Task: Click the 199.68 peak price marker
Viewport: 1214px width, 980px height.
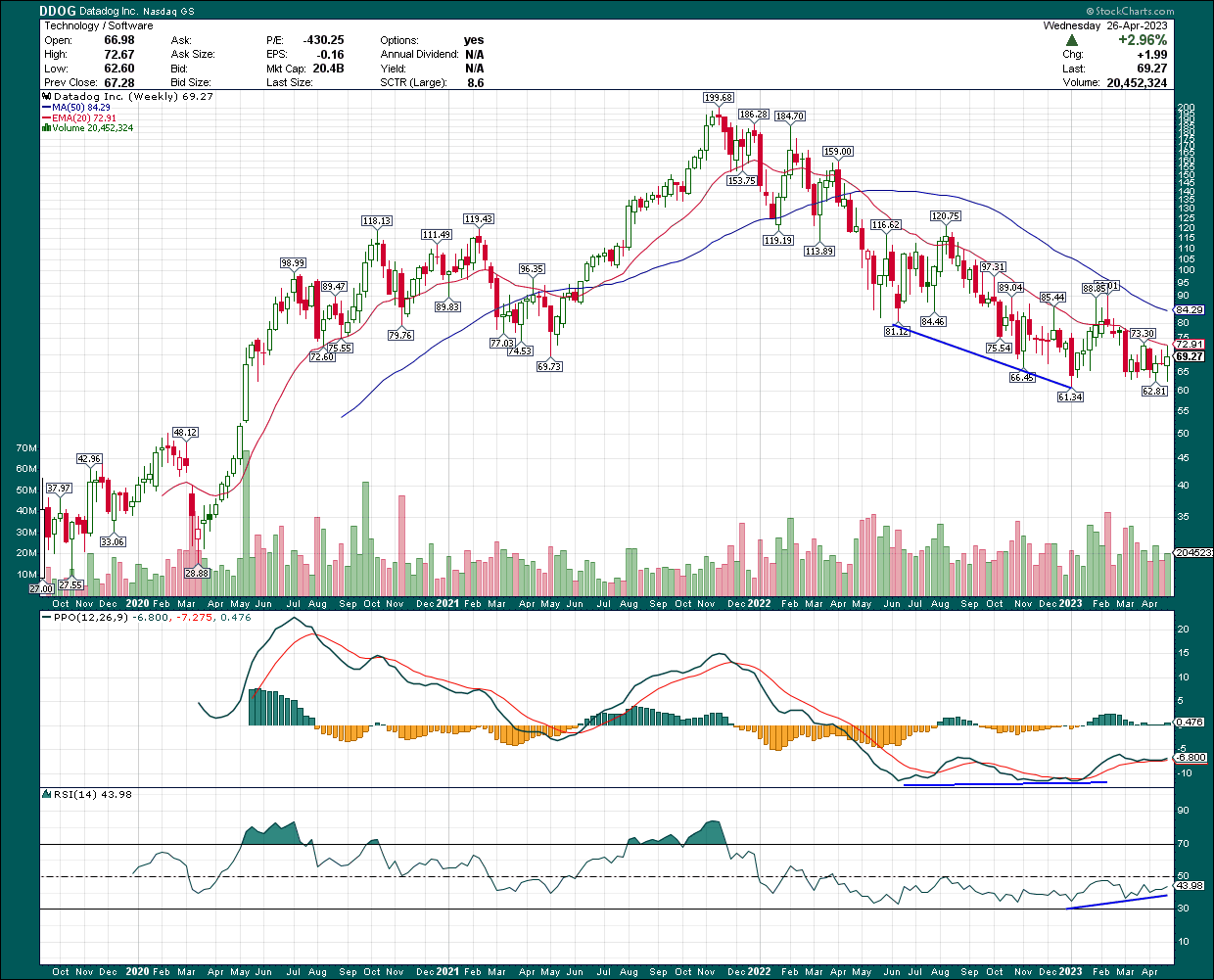Action: click(718, 98)
